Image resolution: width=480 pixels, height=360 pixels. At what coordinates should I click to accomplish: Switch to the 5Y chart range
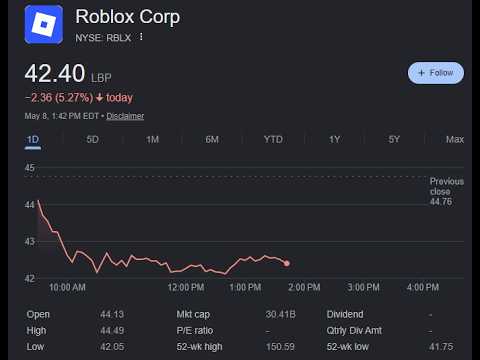click(394, 139)
